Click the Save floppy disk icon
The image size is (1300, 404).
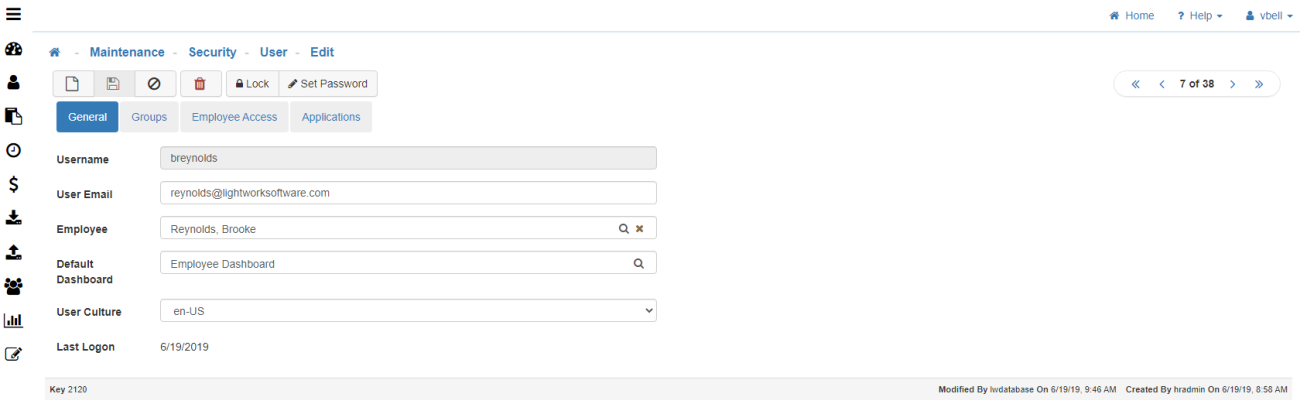click(113, 84)
